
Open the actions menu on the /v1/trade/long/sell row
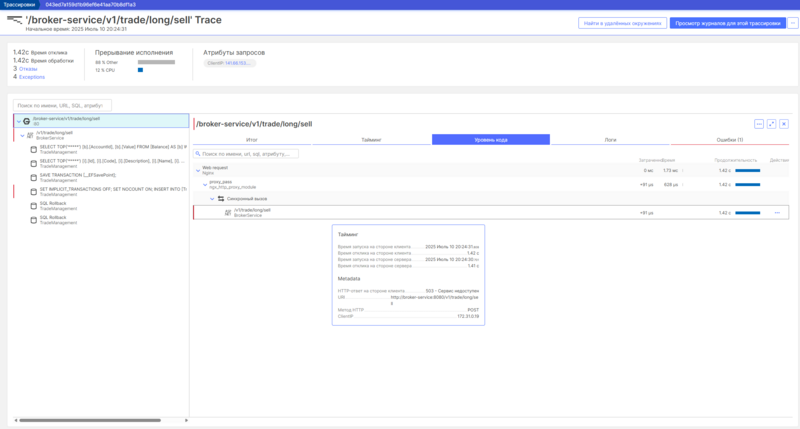[x=776, y=213]
